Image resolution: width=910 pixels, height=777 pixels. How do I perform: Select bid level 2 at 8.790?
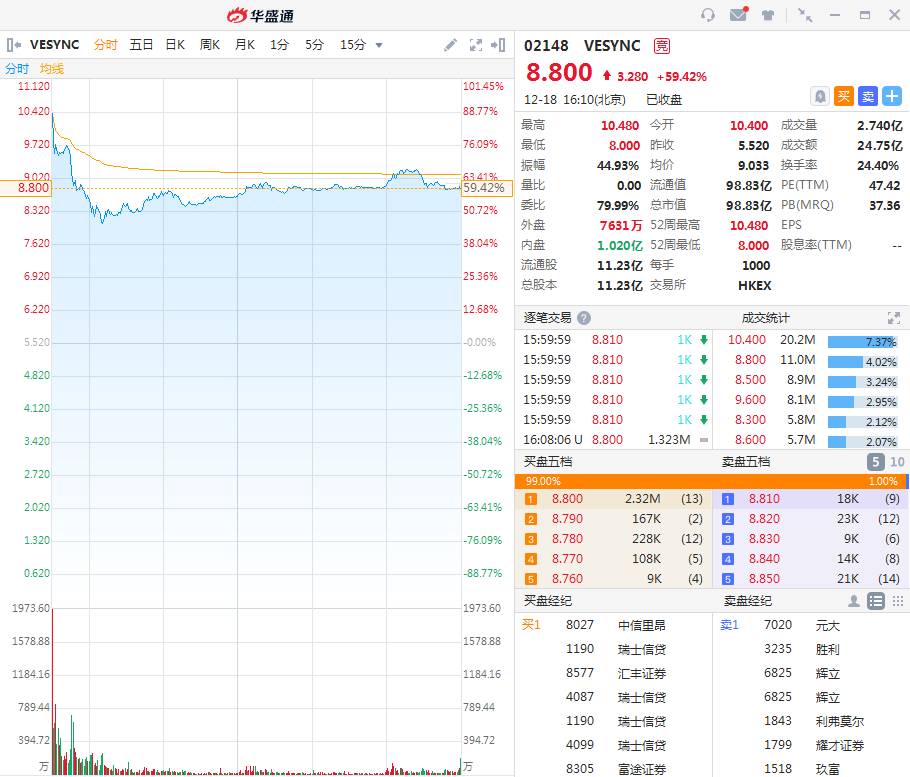coord(613,519)
